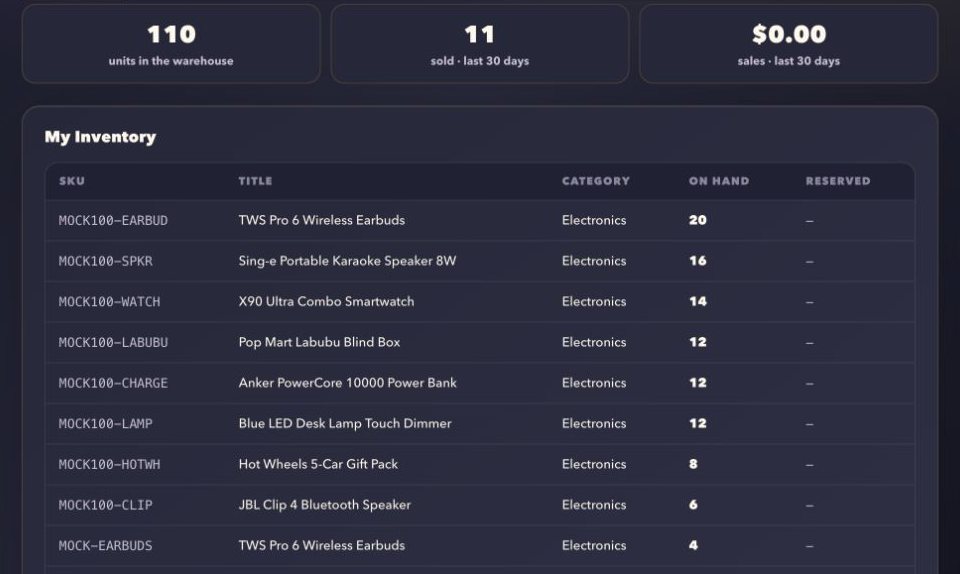Click on-hand value 6 for JBL Clip
Screen dimensions: 960x574
[693, 505]
